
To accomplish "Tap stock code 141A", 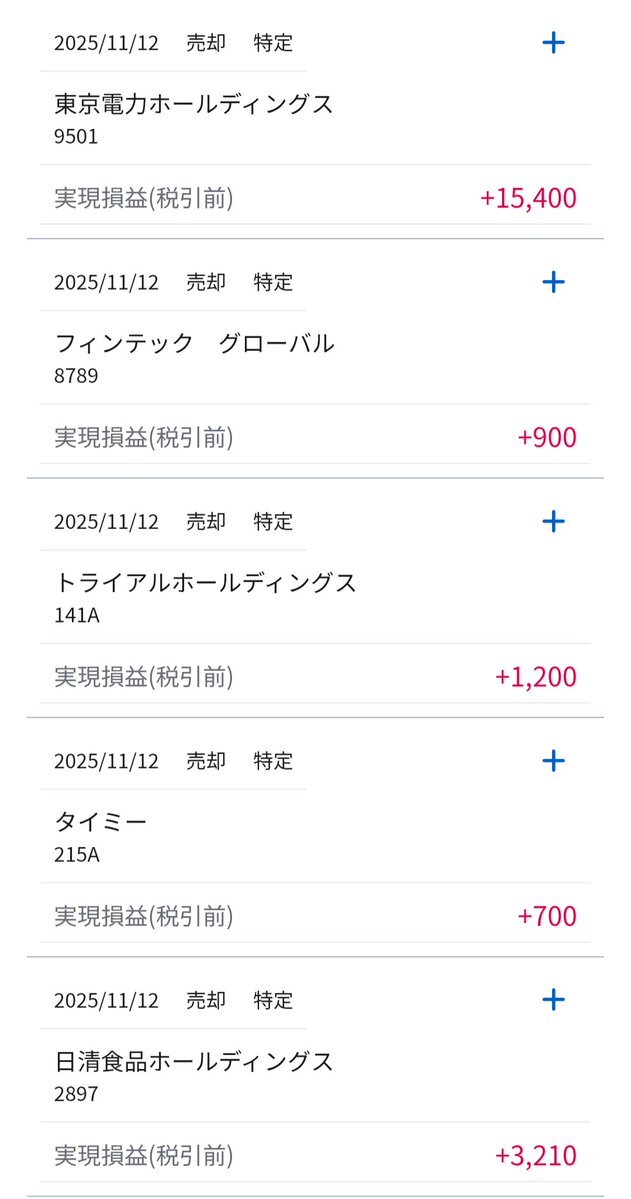I will click(77, 616).
